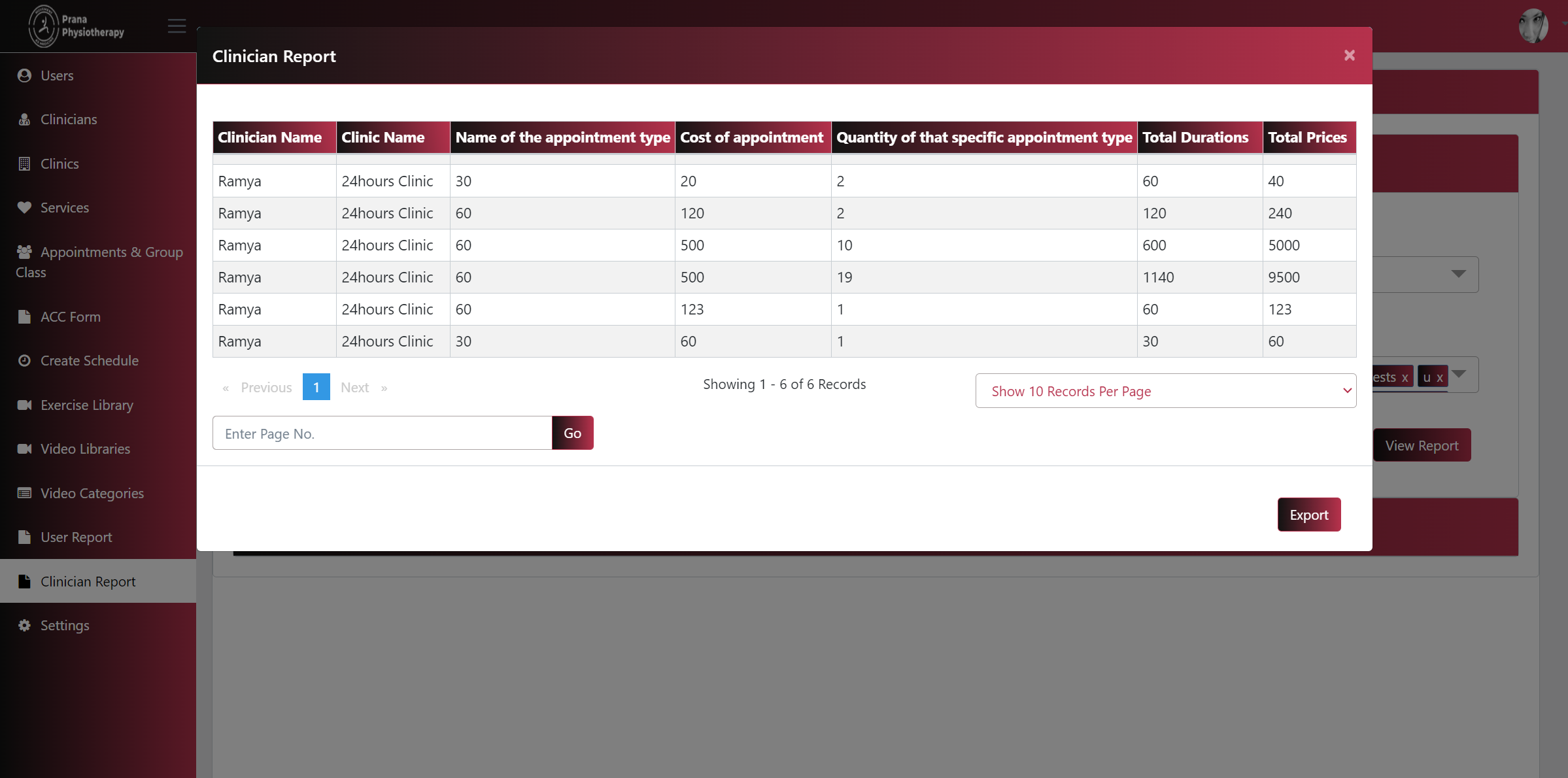The image size is (1568, 778).
Task: Click the Users person icon in sidebar
Action: [x=24, y=76]
